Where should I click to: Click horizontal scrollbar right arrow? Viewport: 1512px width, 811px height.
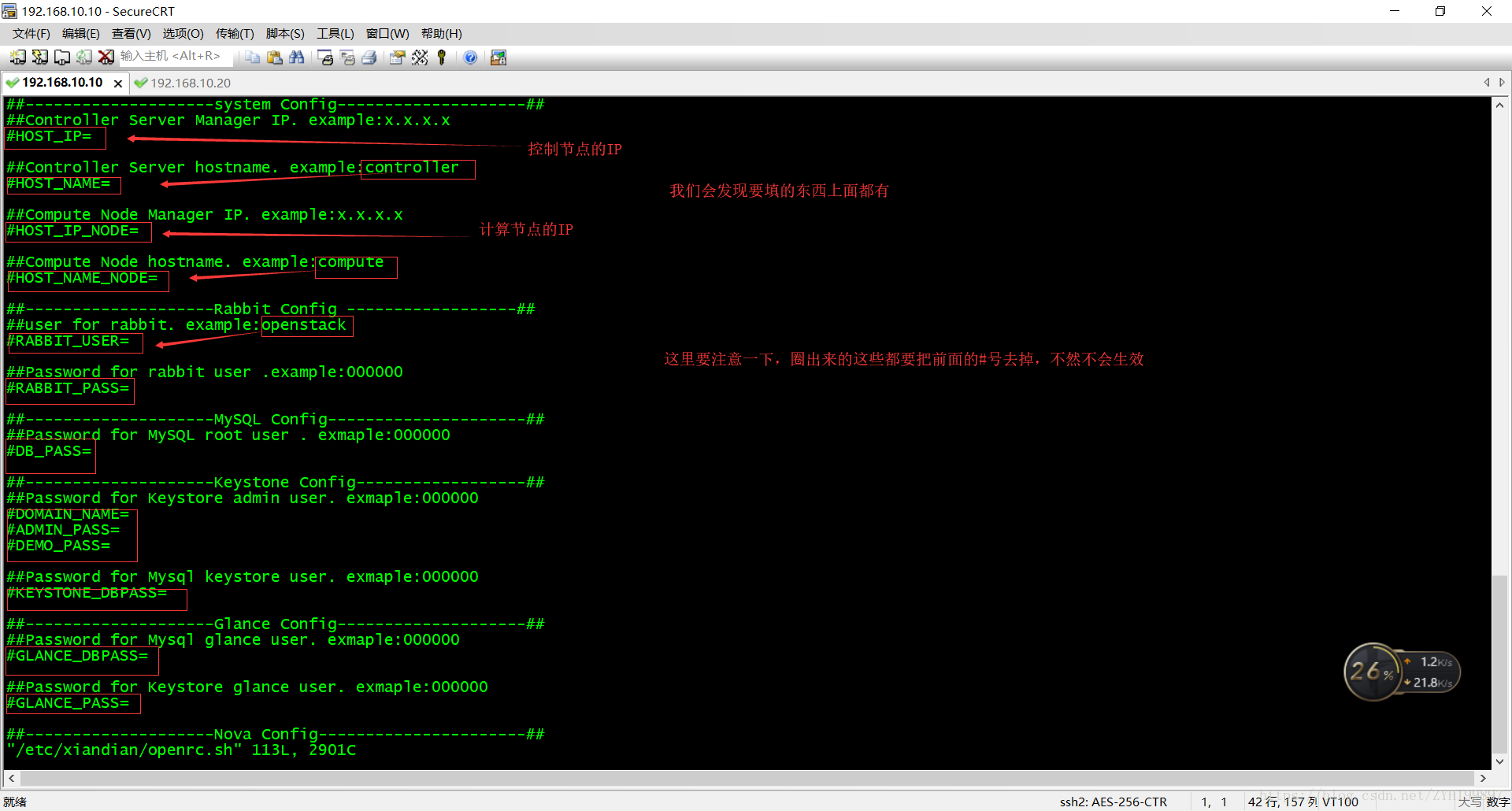(x=1483, y=778)
